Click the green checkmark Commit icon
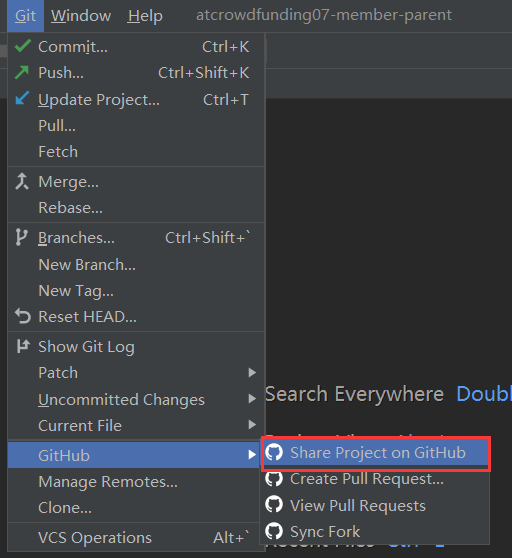Image resolution: width=512 pixels, height=558 pixels. (x=22, y=46)
